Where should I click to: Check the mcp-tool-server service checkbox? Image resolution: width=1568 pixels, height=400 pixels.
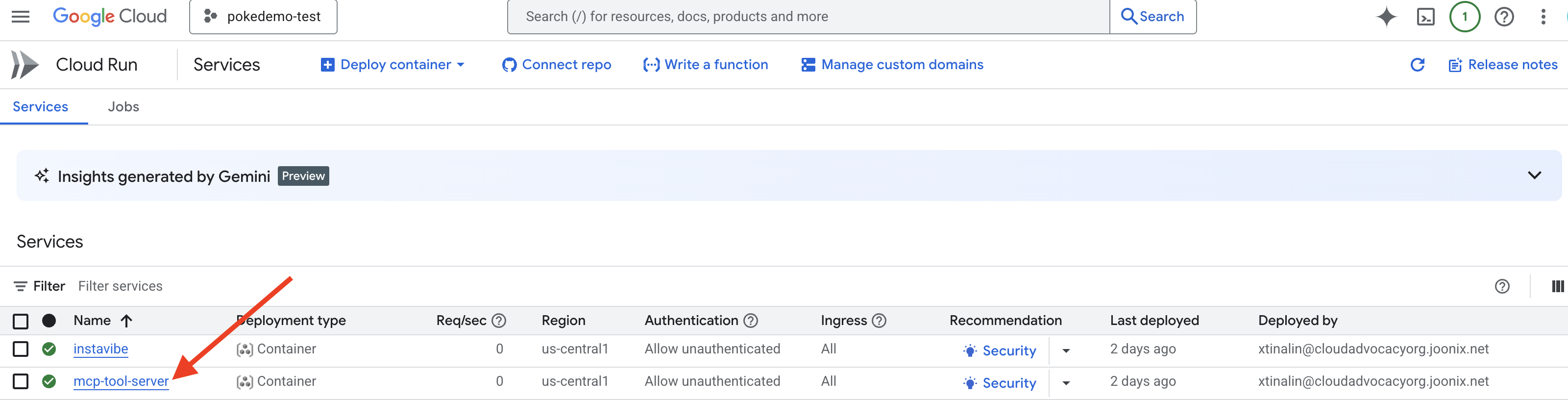coord(21,381)
